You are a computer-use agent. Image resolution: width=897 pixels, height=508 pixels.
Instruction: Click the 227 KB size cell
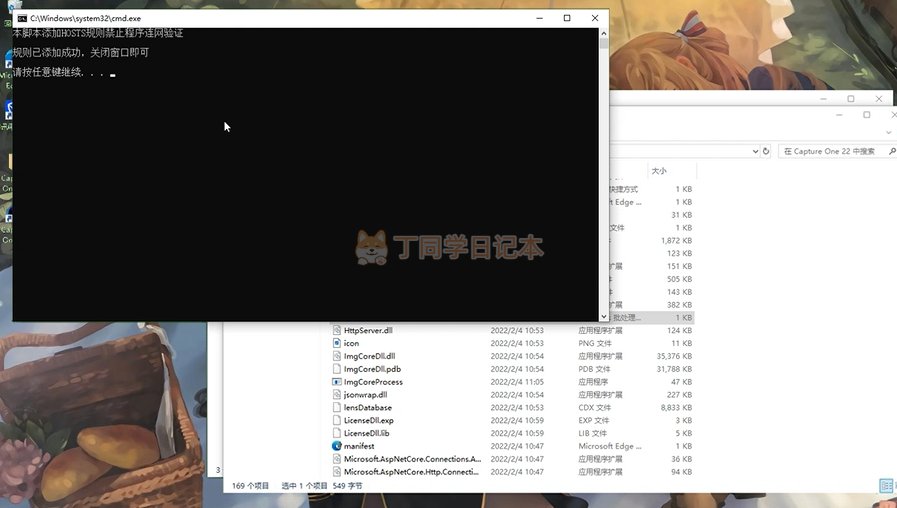coord(680,395)
